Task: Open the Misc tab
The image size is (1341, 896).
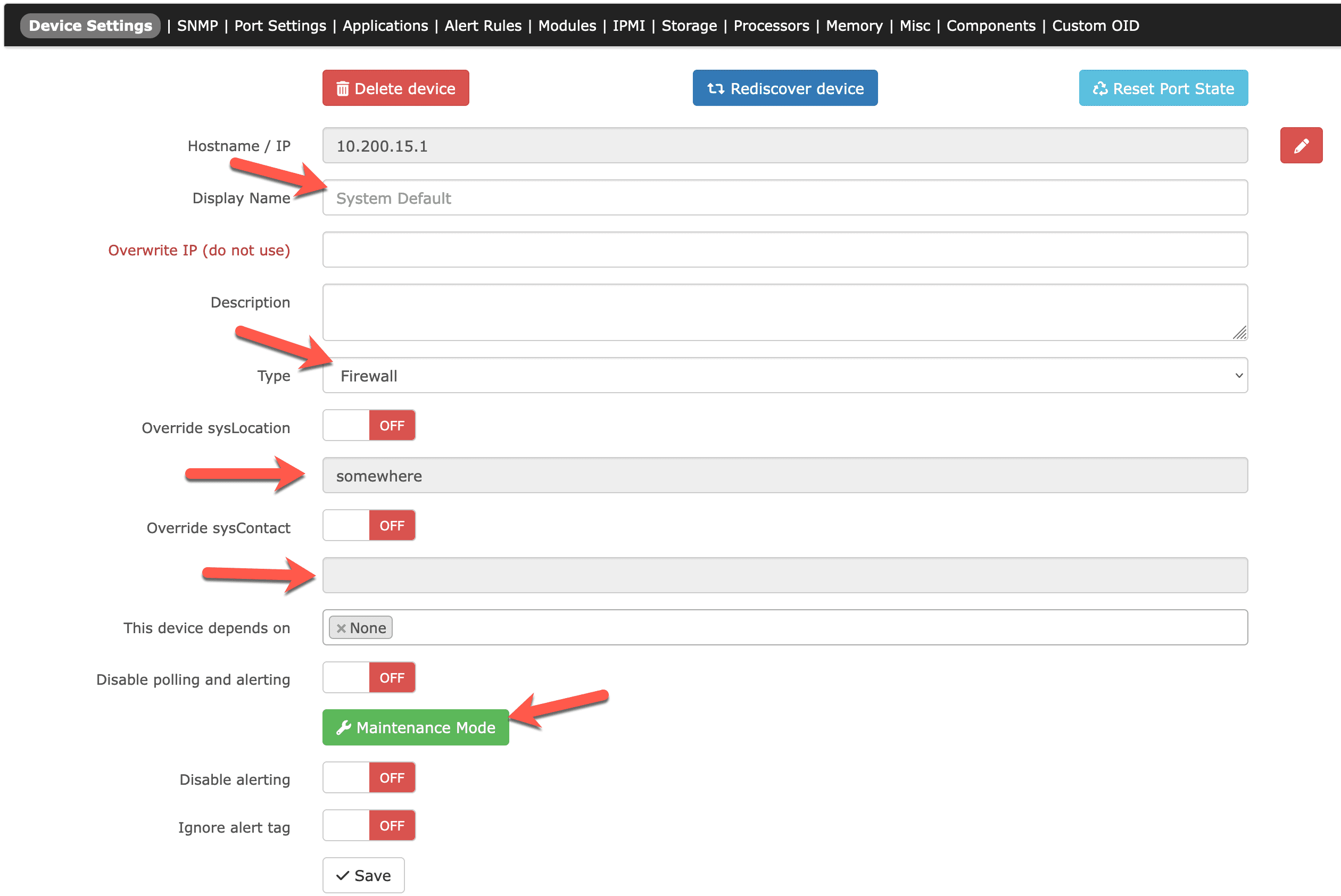Action: [x=915, y=26]
